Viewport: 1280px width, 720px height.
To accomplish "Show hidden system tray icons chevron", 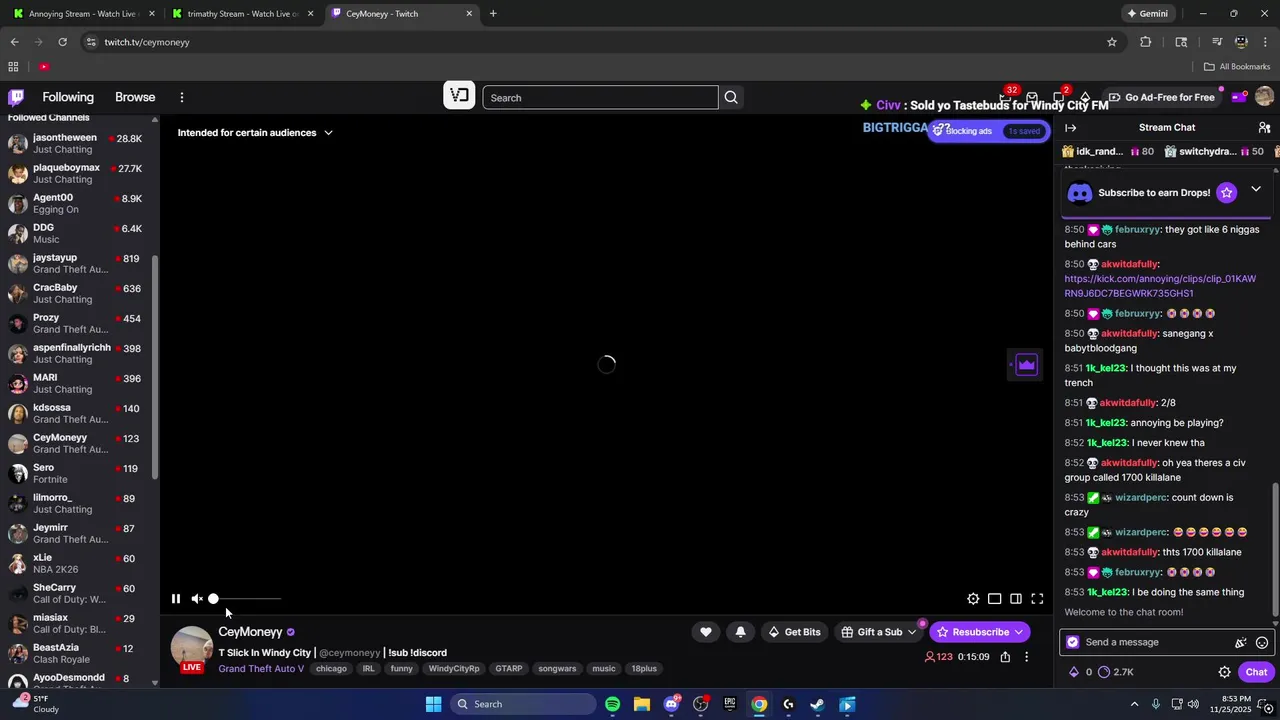I will pyautogui.click(x=1134, y=704).
